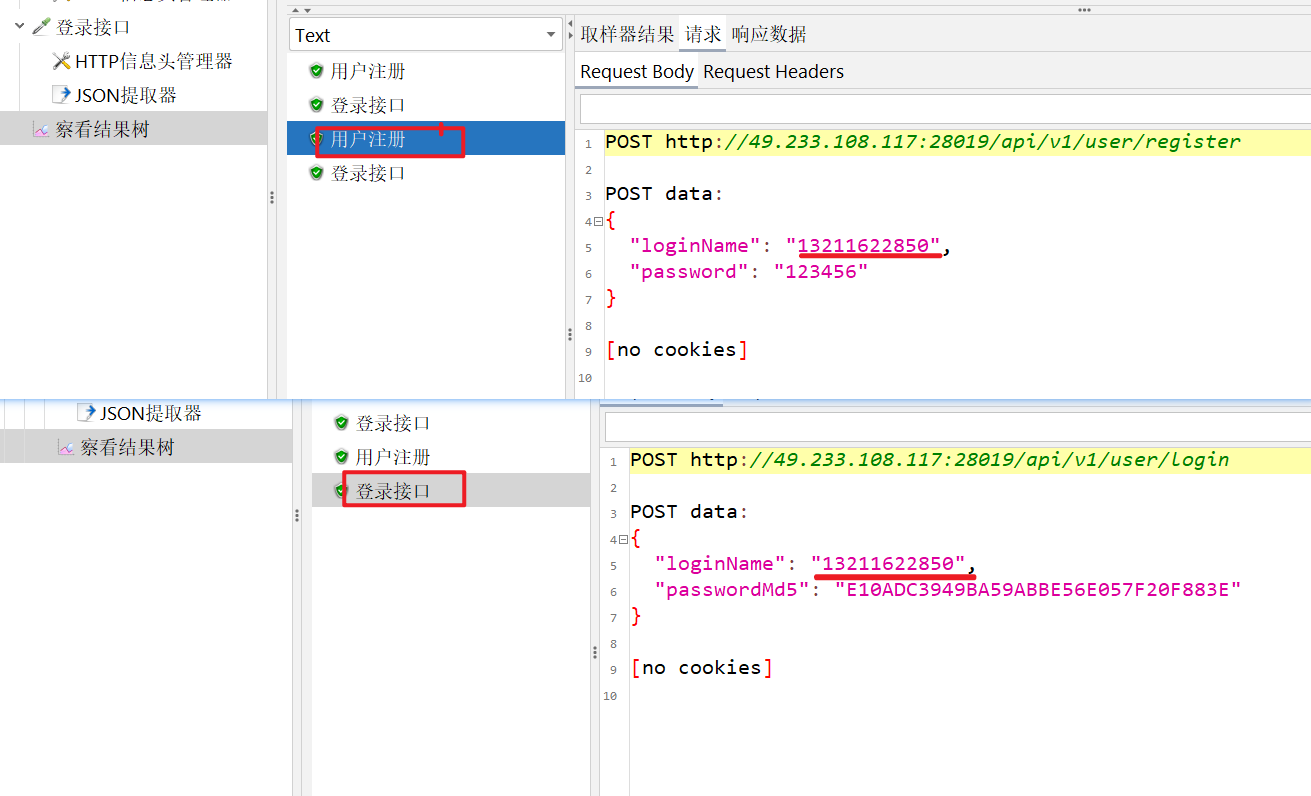Click [no cookies] text in register request
Screen dimensions: 1311x796
click(677, 350)
